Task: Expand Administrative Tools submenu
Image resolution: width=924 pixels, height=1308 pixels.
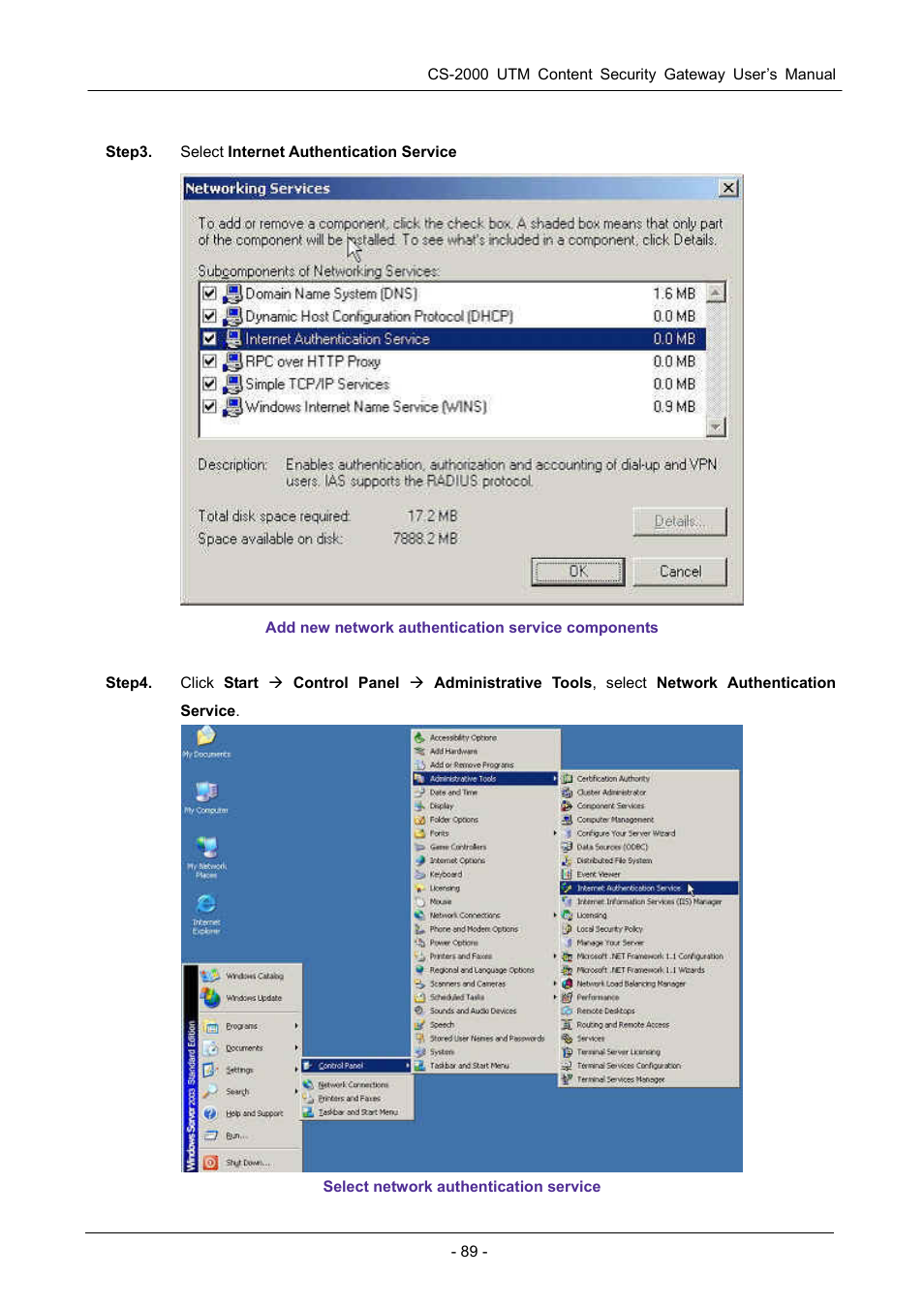Action: point(485,778)
